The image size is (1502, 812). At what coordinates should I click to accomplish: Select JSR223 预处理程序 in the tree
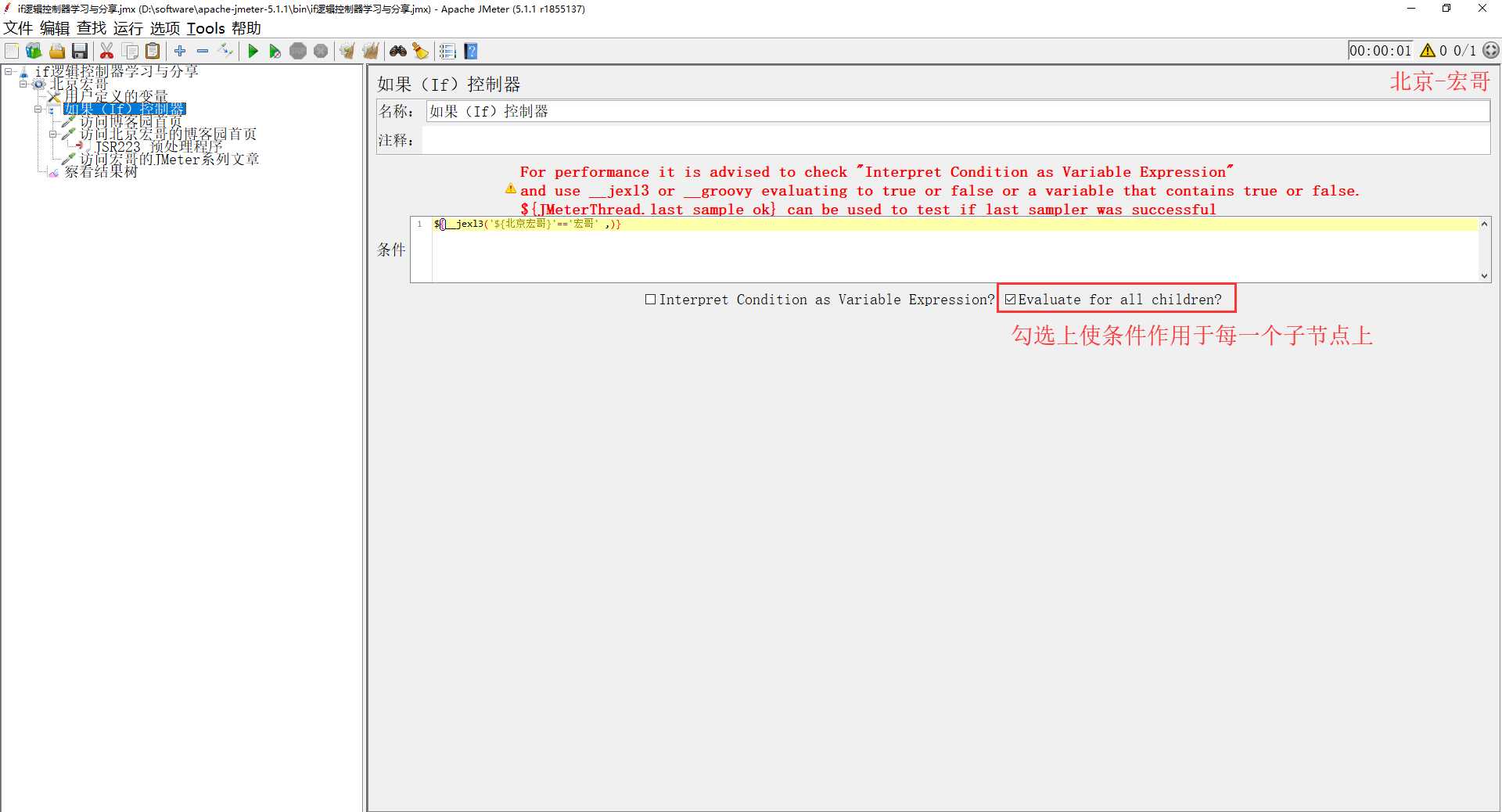[159, 146]
